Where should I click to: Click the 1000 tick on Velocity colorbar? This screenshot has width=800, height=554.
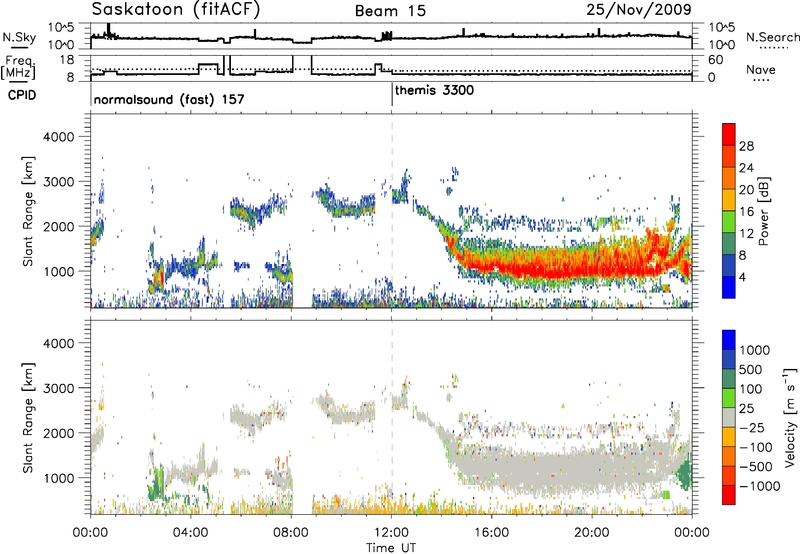tap(755, 350)
